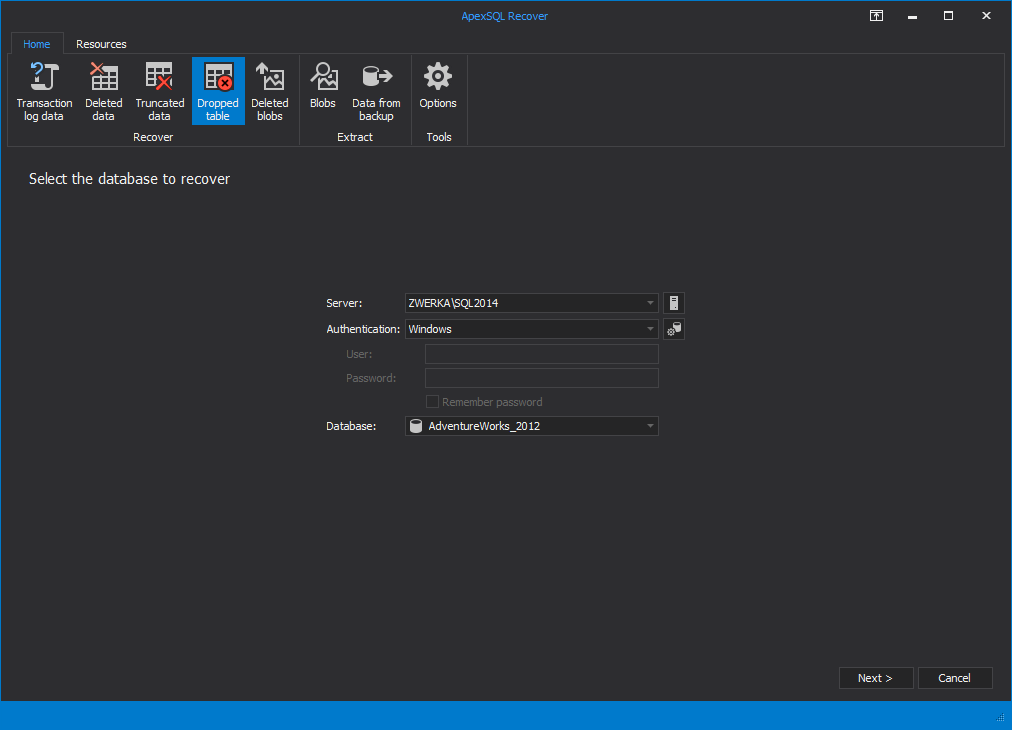This screenshot has height=730, width=1012.
Task: Select the Home ribbon tab
Action: pos(37,44)
